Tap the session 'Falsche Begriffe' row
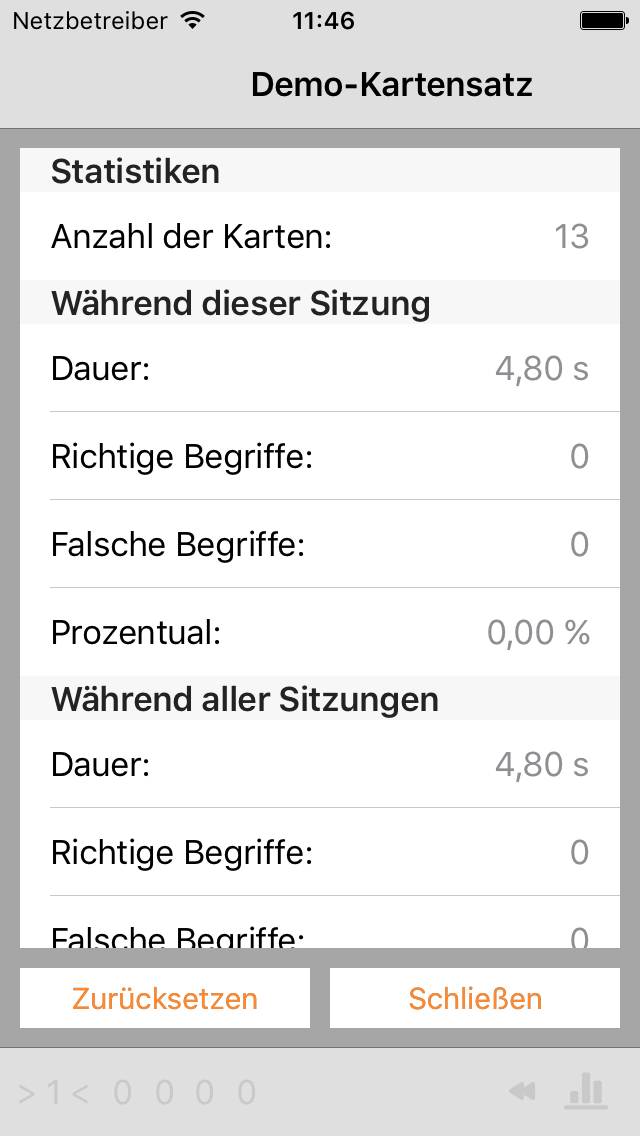 click(x=320, y=543)
